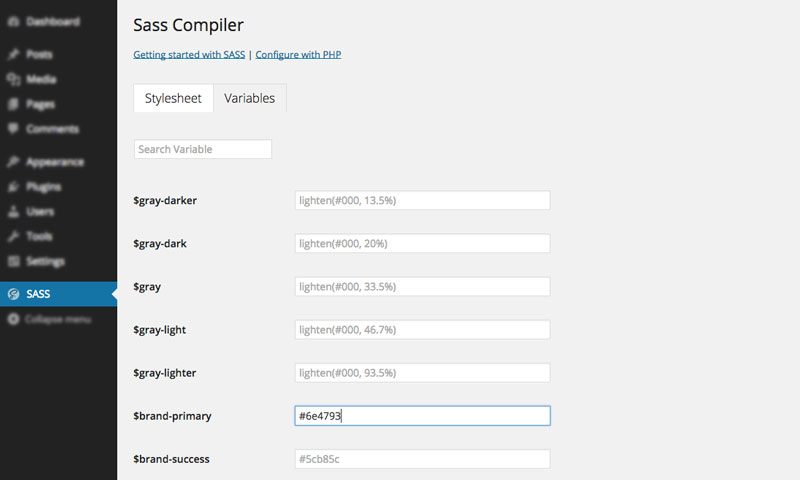Select the Users person icon
Screen dimensions: 800x480
point(14,211)
